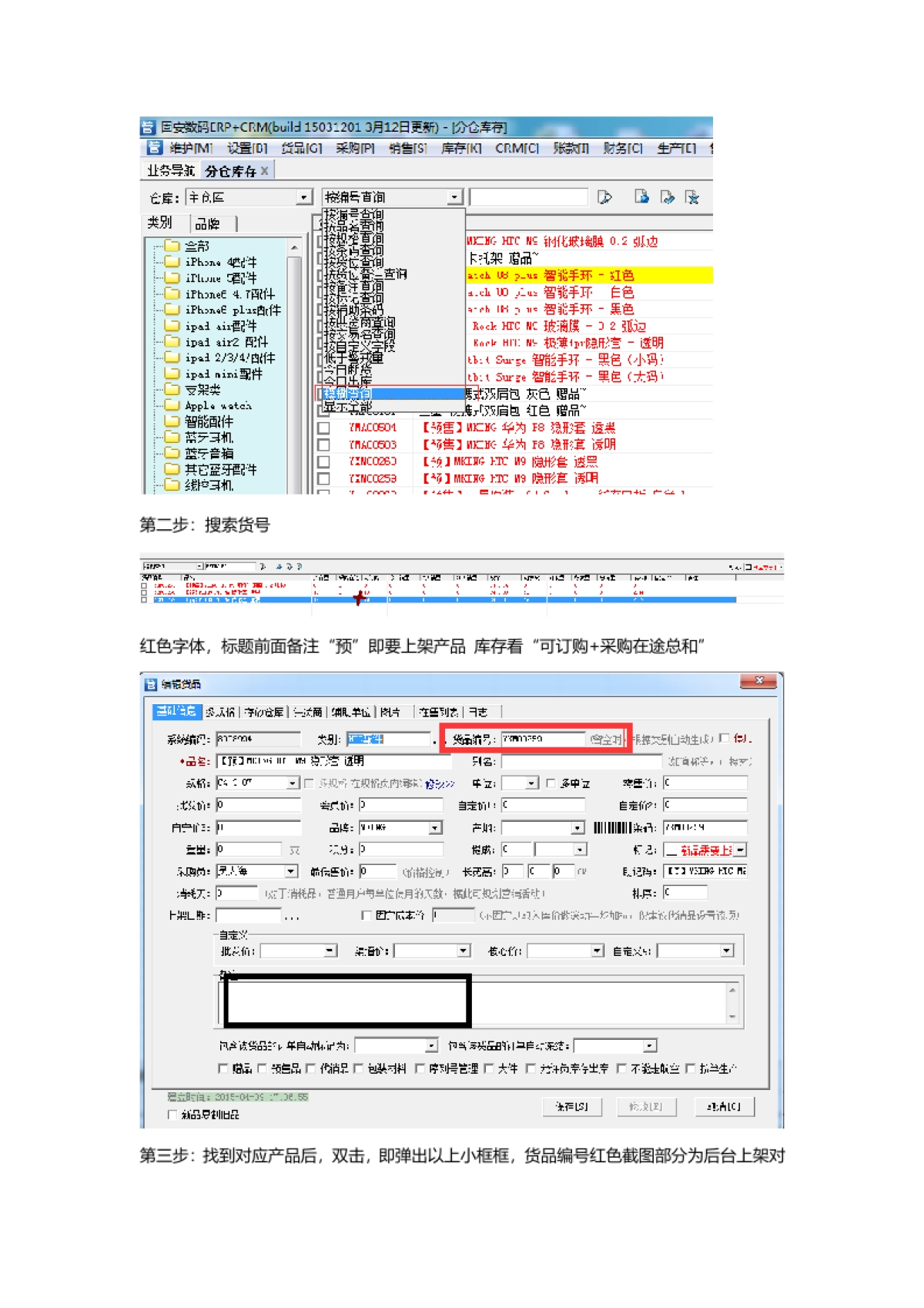Viewport: 924px width, 1308px height.
Task: Open the 规格 dropdown in edit dialog
Action: tap(293, 783)
